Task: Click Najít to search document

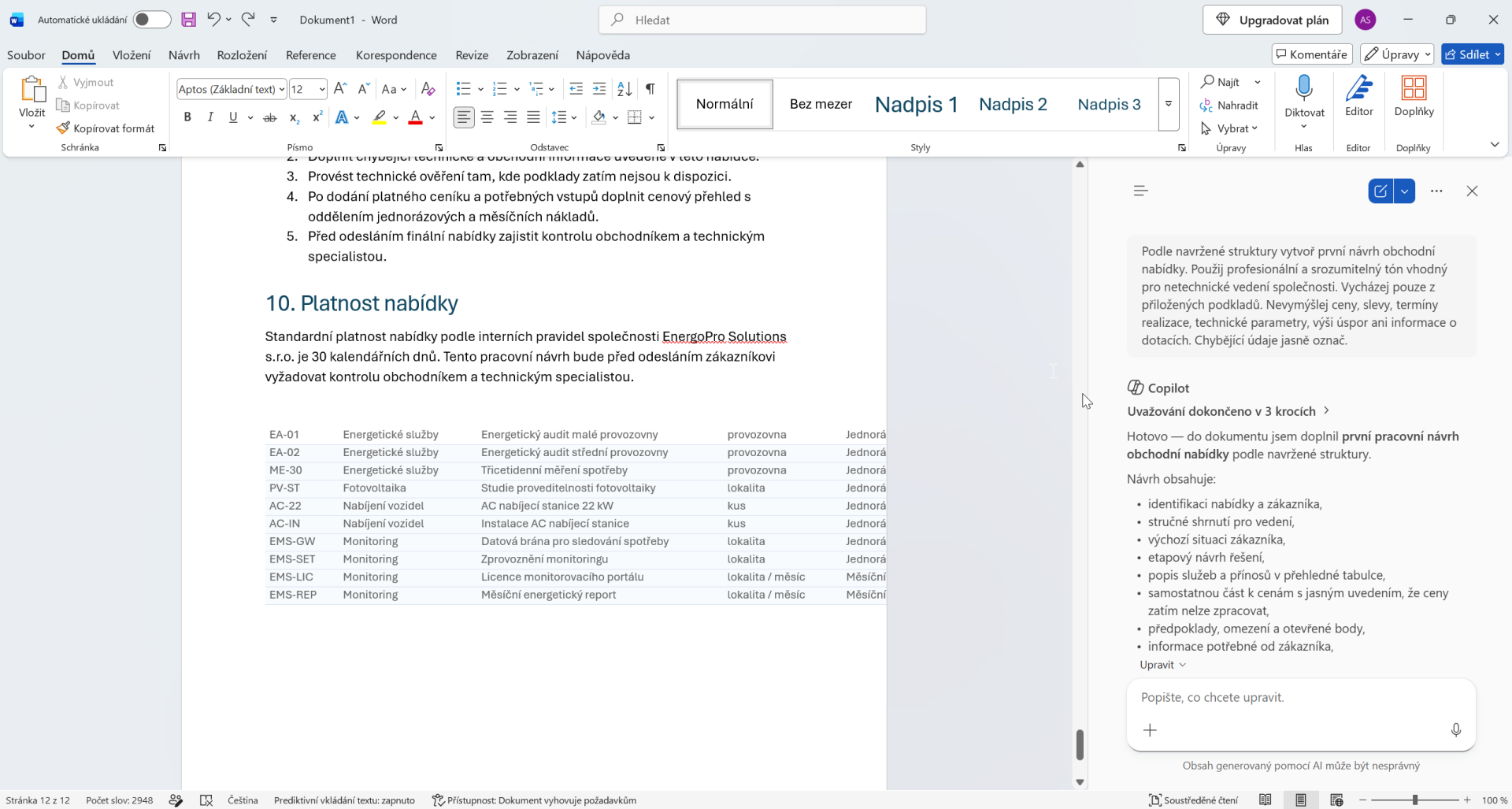Action: [x=1221, y=82]
